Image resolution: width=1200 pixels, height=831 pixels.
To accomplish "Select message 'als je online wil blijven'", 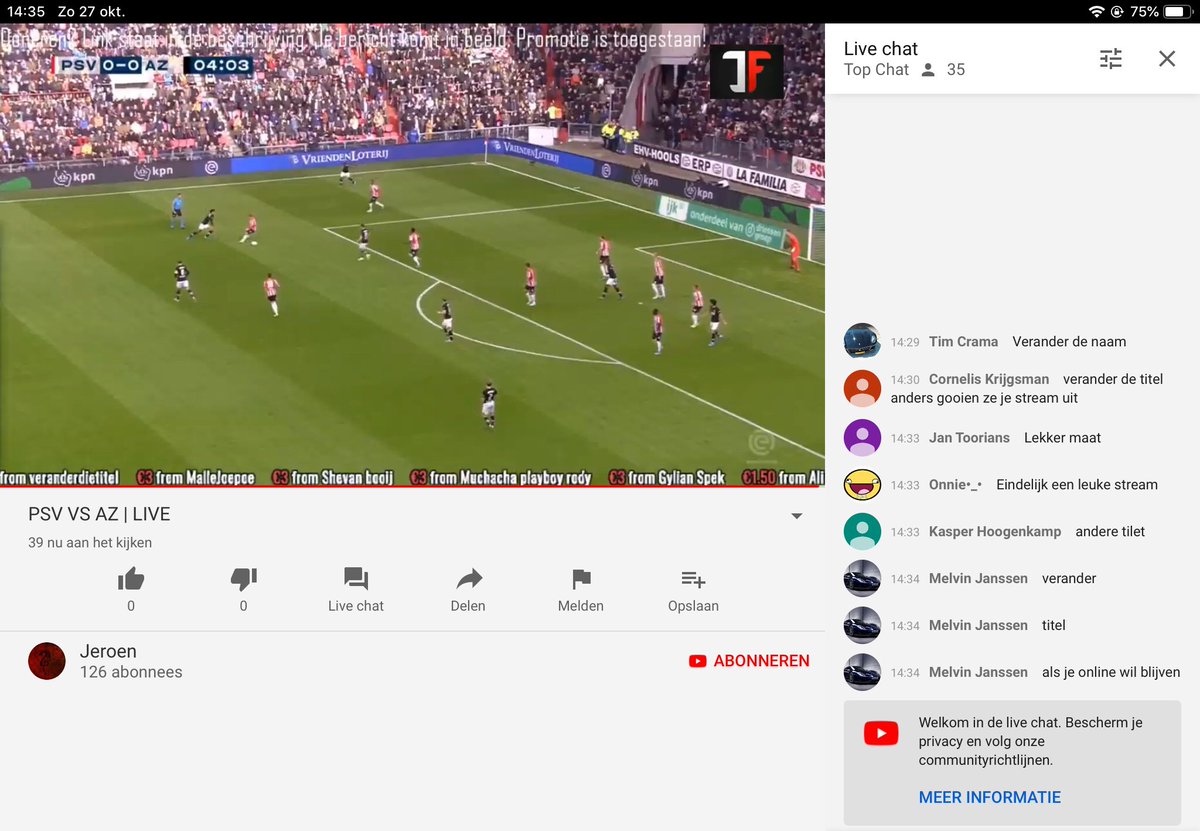I will [1111, 672].
